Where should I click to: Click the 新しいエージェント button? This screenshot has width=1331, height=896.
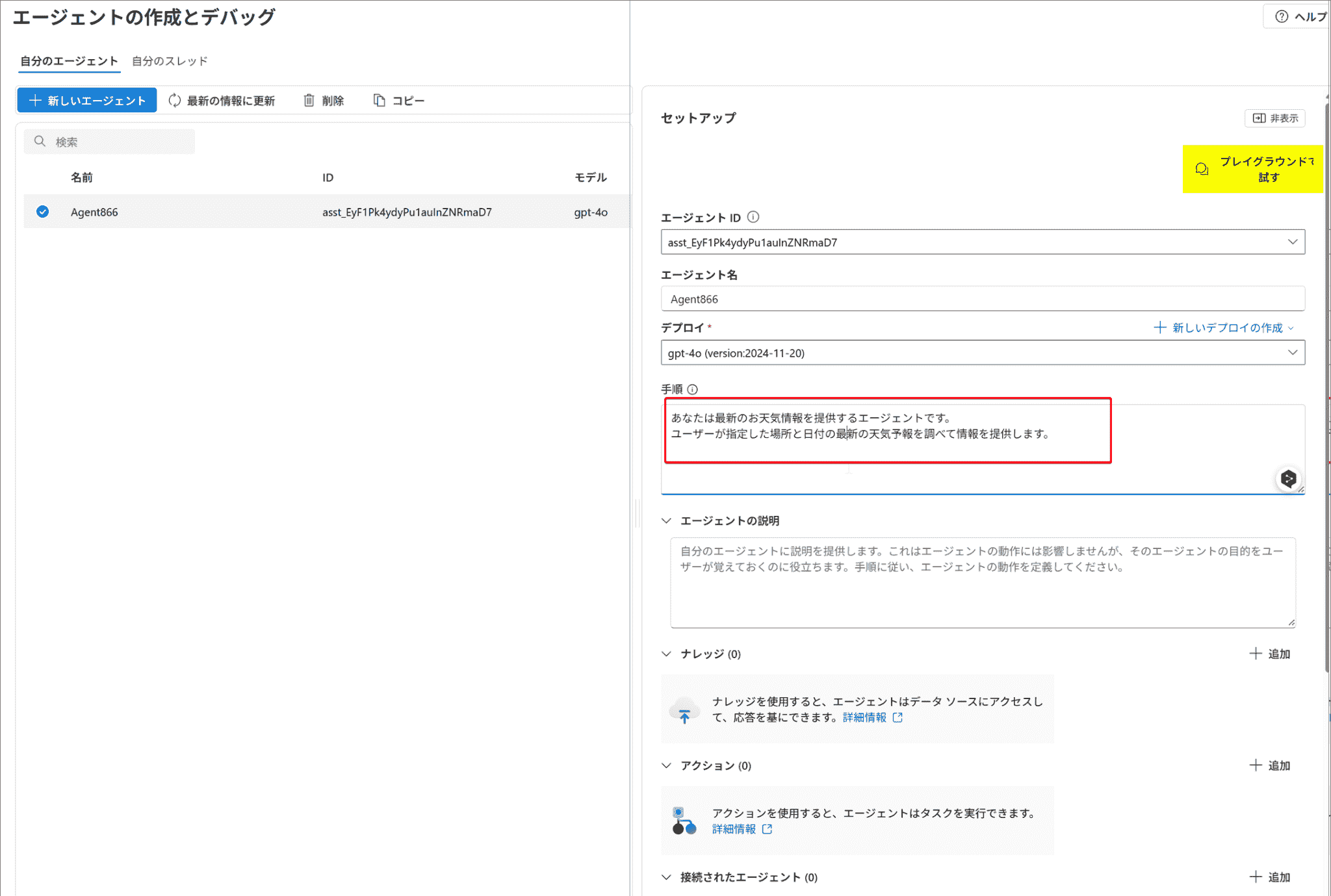87,101
